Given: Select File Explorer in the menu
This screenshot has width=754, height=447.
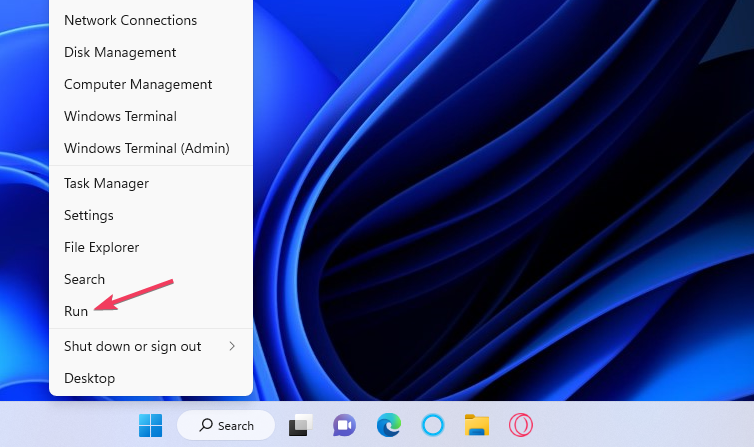Looking at the screenshot, I should pos(151,247).
